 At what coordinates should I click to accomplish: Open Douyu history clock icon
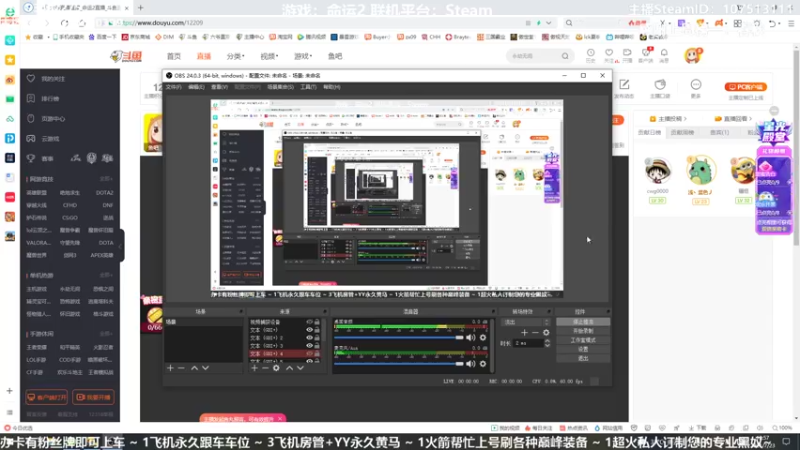coord(590,53)
